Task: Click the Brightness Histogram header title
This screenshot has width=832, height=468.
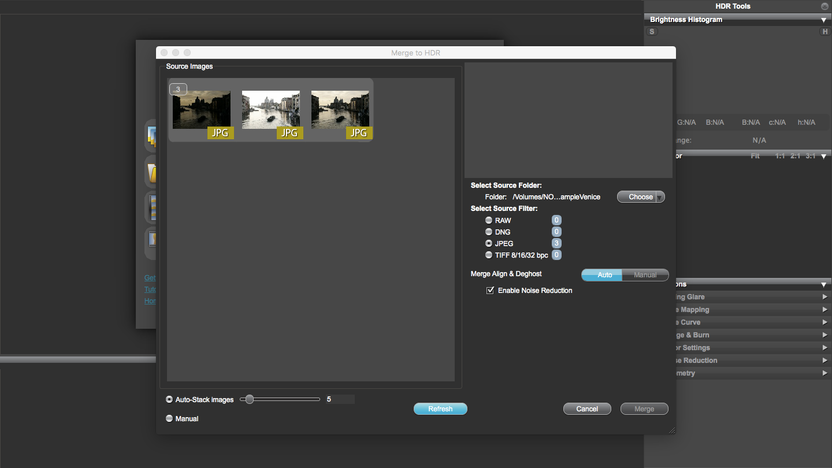Action: coord(686,20)
